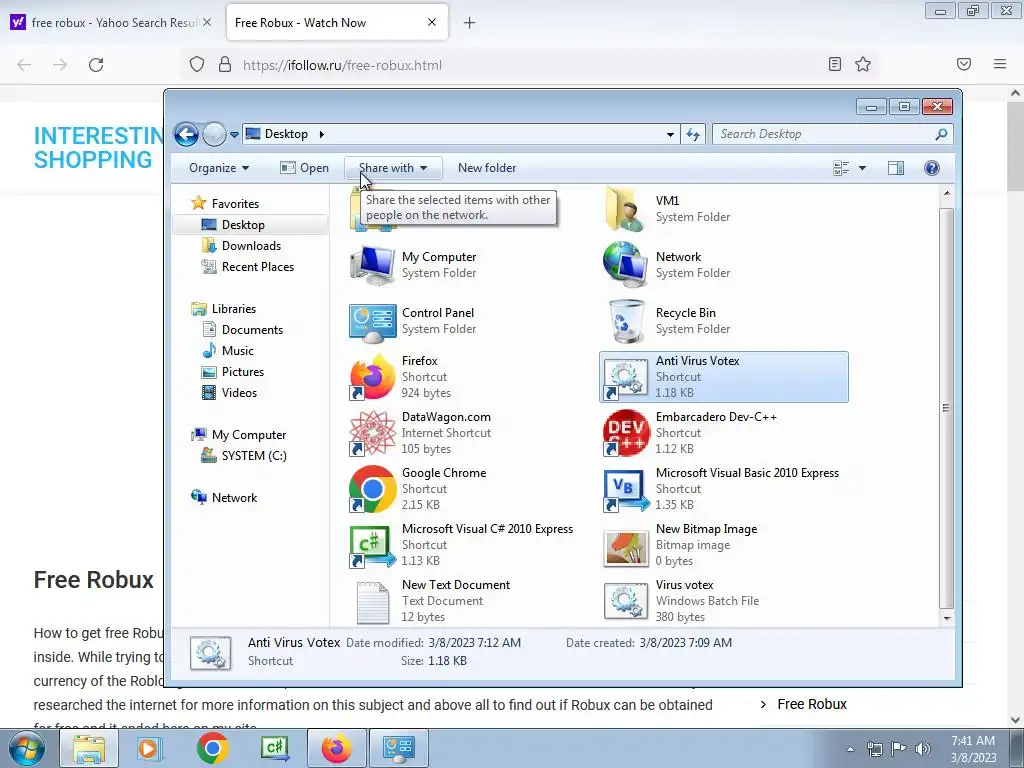This screenshot has width=1024, height=768.
Task: Select the DataWagon.com internet shortcut icon
Action: coord(372,433)
